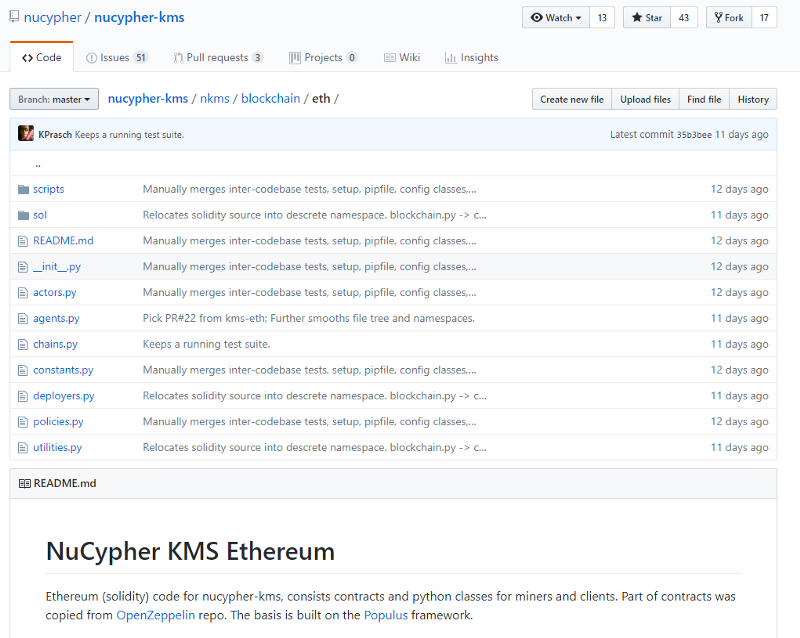Click the sol folder icon
This screenshot has height=638, width=800.
click(23, 215)
